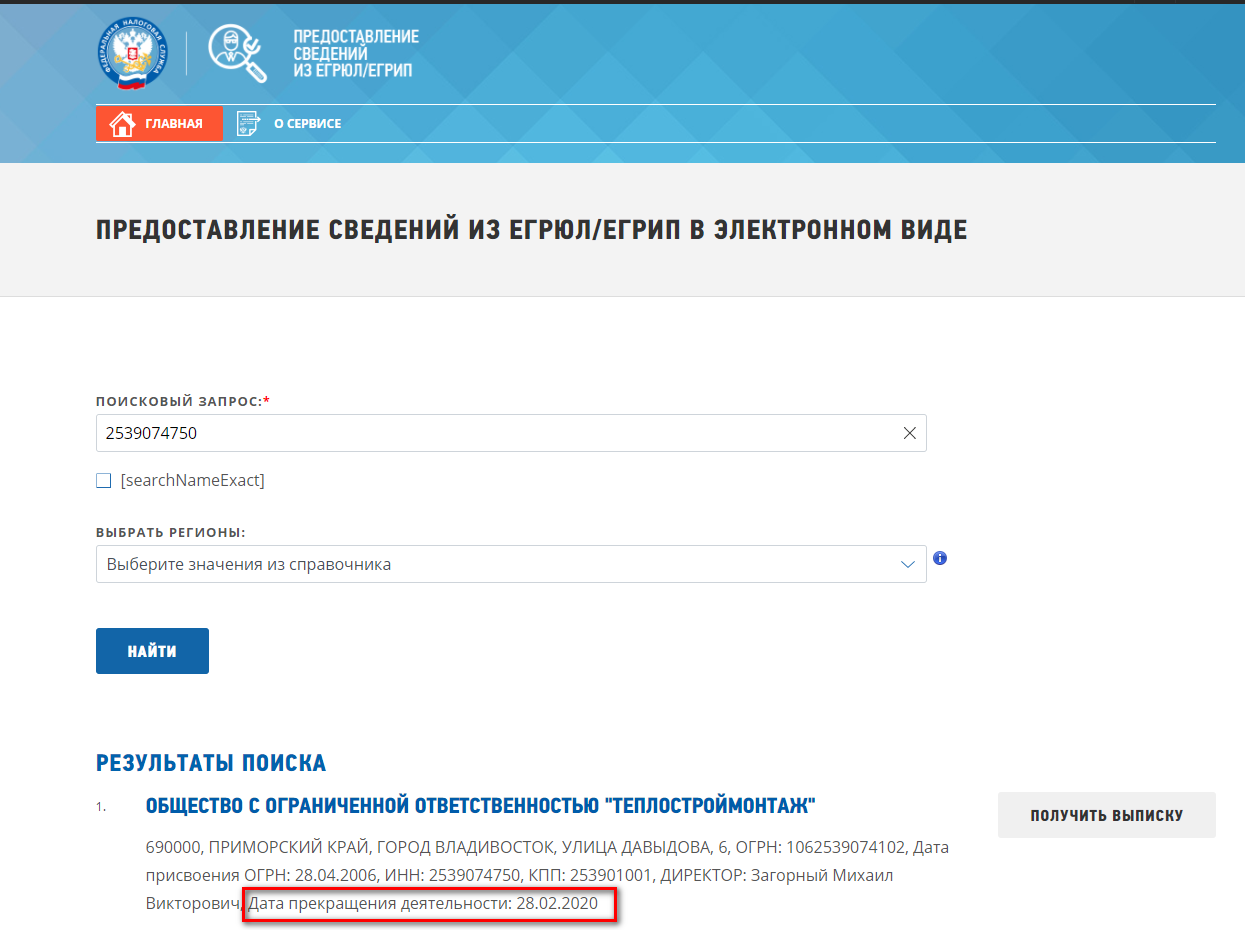The width and height of the screenshot is (1245, 930).
Task: Open the ТЕПЛОСТРОЙМОНТАЖ company result link
Action: click(481, 806)
